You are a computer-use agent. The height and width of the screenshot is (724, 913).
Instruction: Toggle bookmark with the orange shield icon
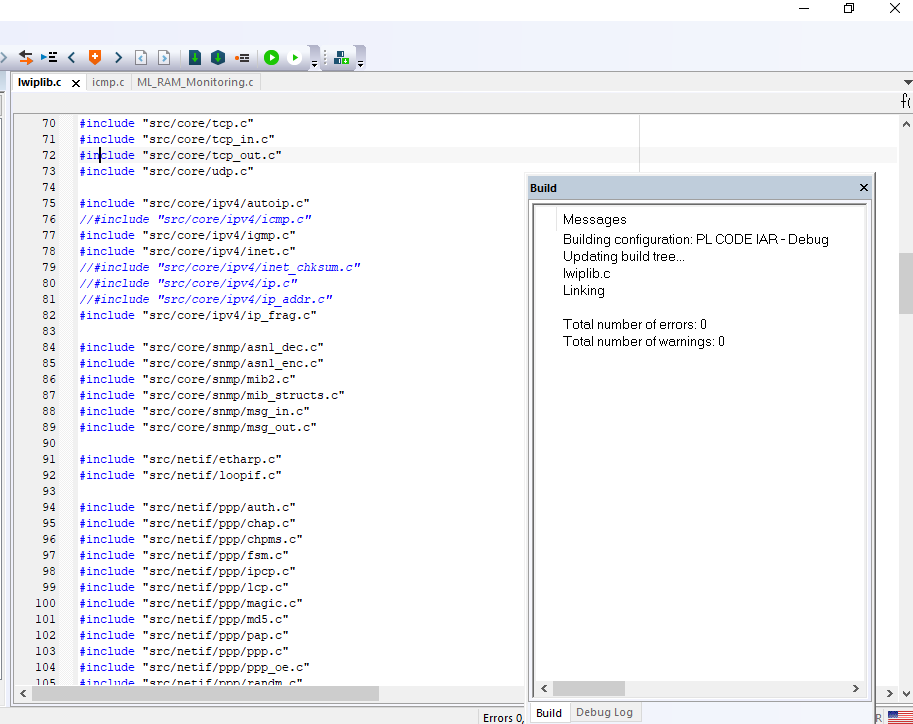tap(95, 57)
